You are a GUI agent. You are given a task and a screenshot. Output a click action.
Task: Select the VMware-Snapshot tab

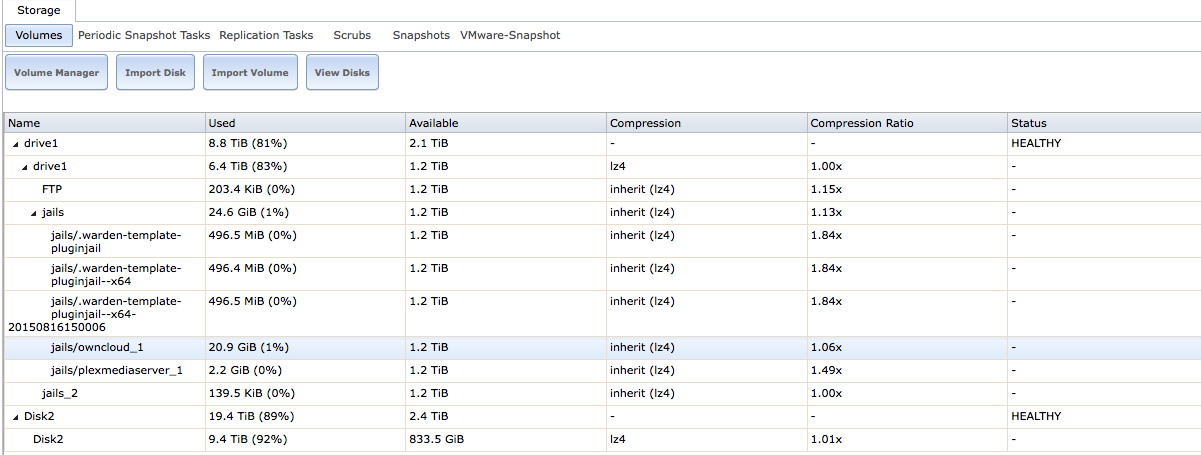[x=510, y=35]
